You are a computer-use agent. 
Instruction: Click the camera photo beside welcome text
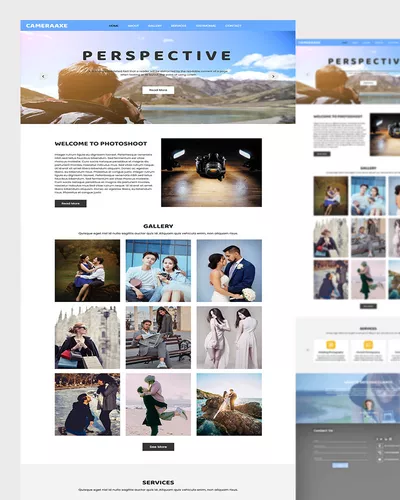[x=211, y=173]
